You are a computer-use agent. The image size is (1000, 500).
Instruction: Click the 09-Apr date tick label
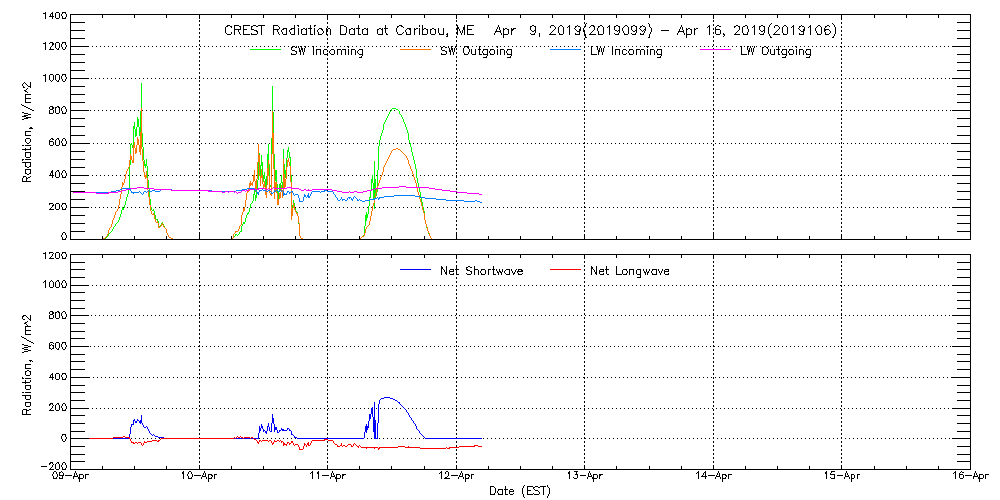point(73,477)
